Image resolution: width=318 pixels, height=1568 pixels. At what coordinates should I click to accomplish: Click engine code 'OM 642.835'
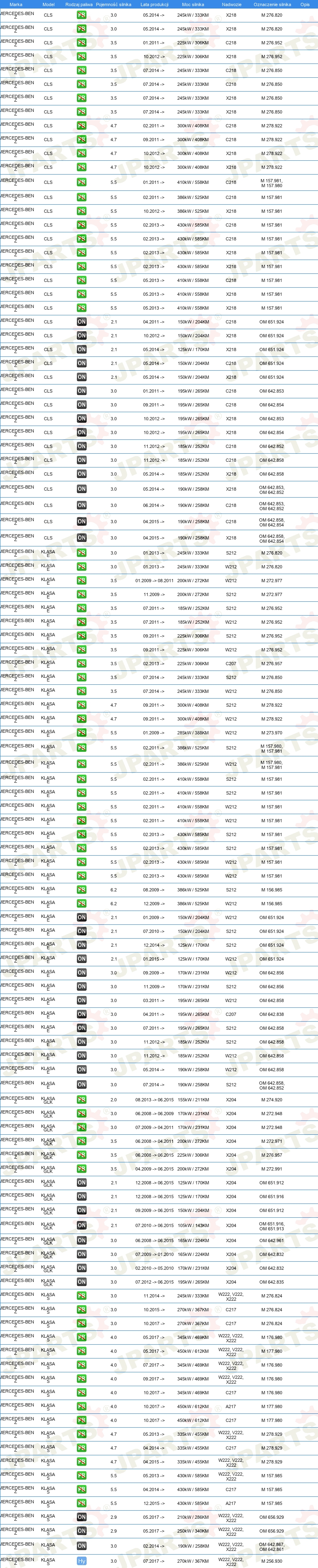click(271, 1281)
